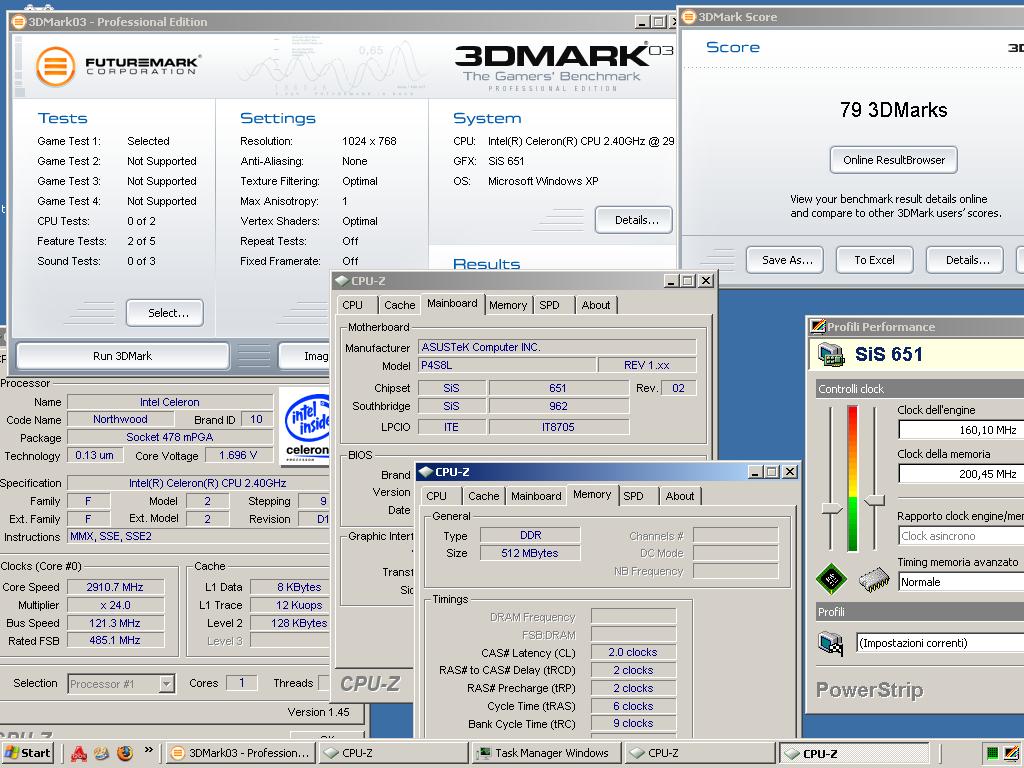Click the Intel Inside Celeron logo
This screenshot has width=1024, height=768.
(x=306, y=426)
